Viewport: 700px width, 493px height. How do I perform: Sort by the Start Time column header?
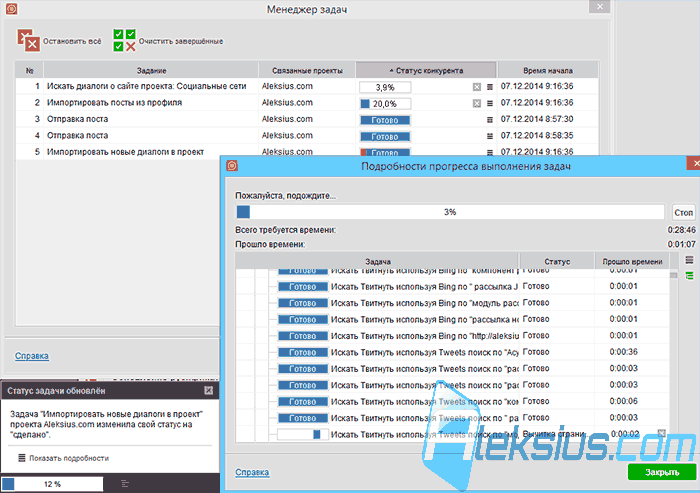click(548, 71)
